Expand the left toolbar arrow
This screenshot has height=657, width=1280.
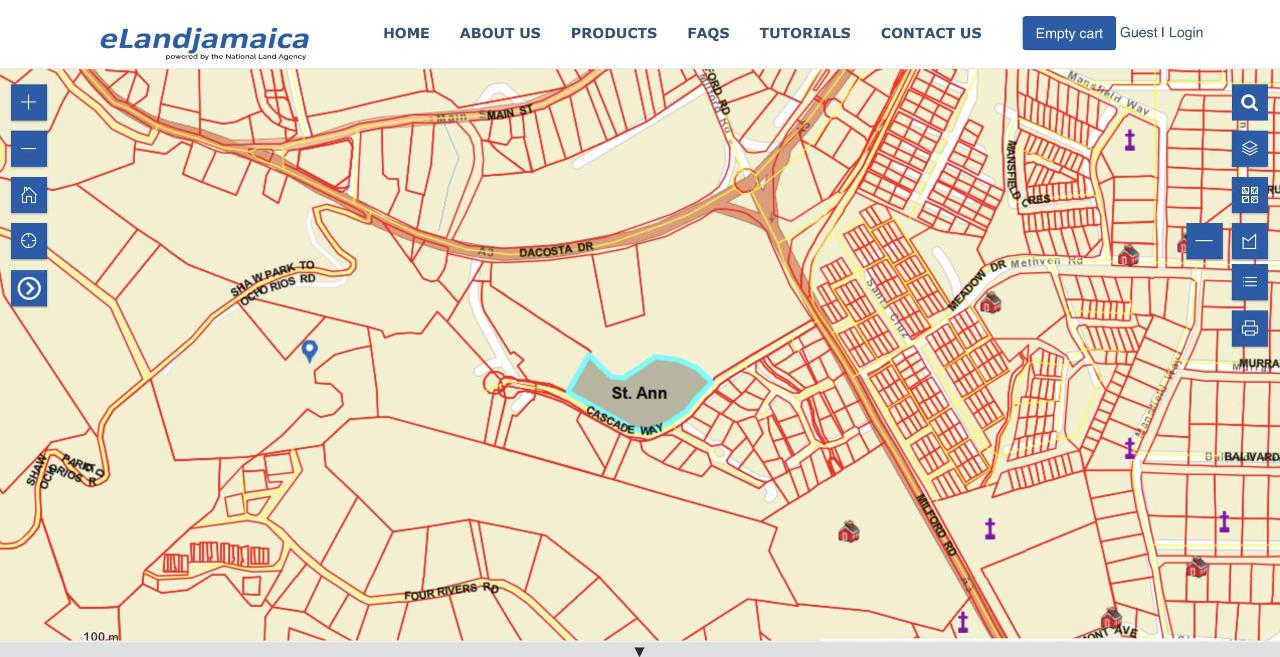click(29, 288)
